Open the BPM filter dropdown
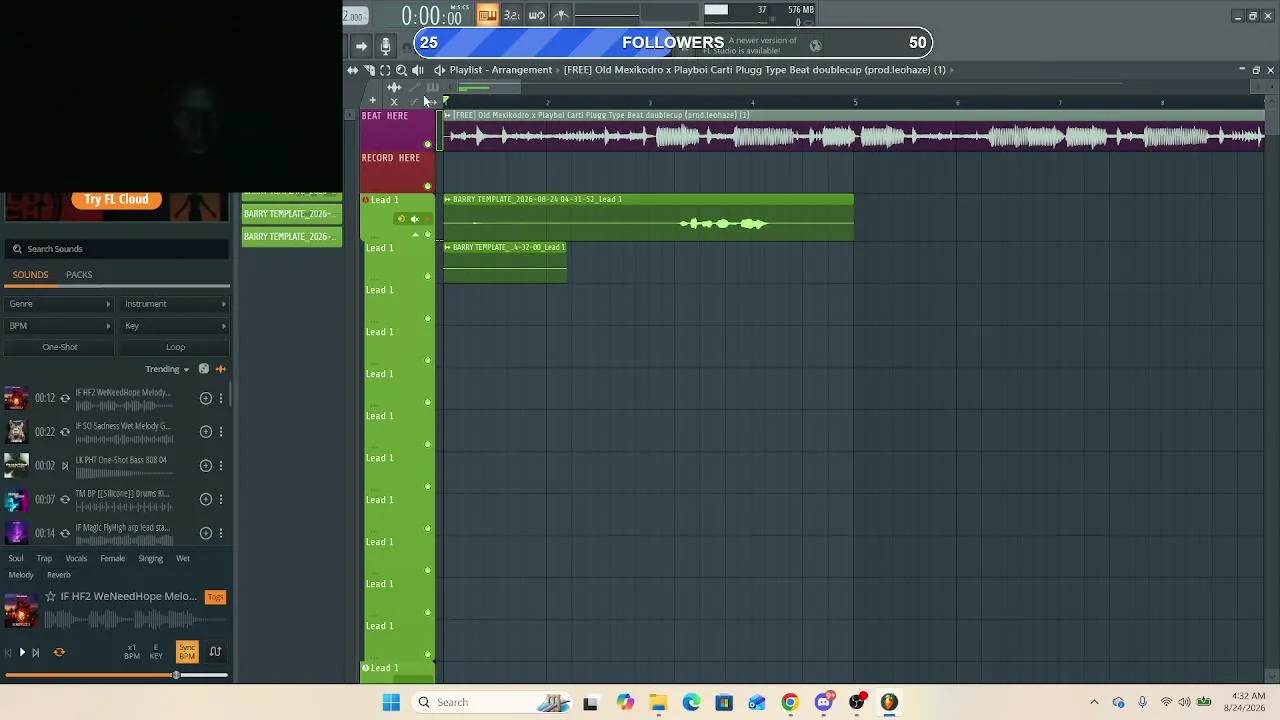Screen dimensions: 1280x720 (x=60, y=326)
